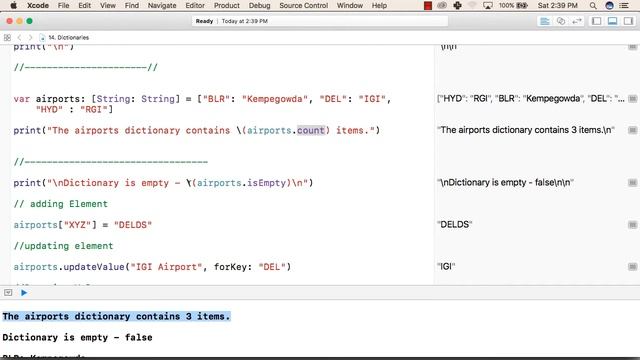Click the Ready status activity field
The width and height of the screenshot is (640, 360).
click(x=320, y=21)
